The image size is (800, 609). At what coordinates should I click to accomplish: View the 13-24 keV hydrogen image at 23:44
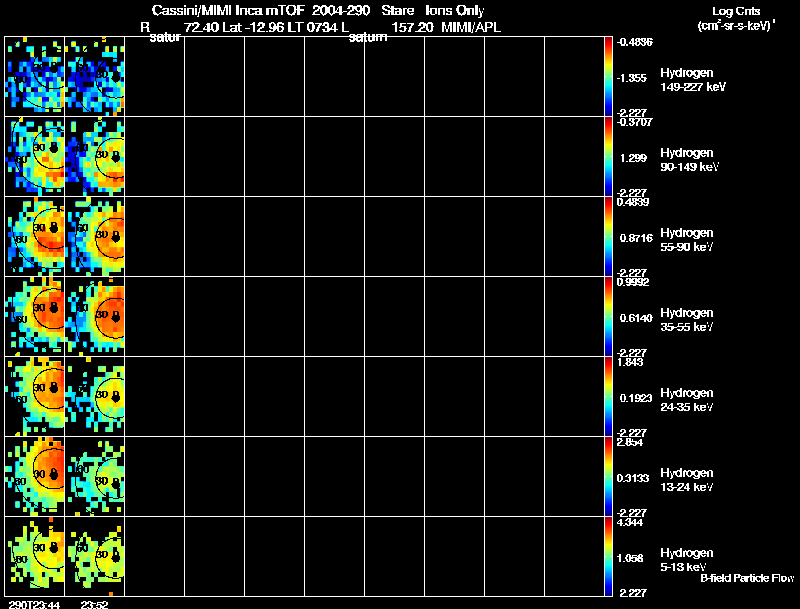(35, 477)
